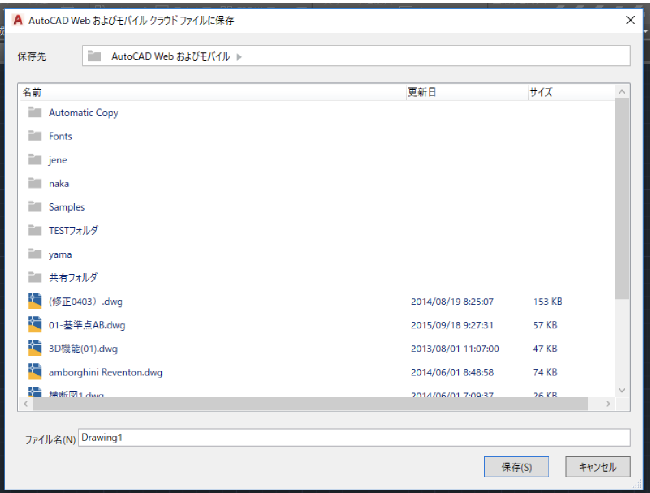
Task: Select file name (修正0403).dwg
Action: 86,301
